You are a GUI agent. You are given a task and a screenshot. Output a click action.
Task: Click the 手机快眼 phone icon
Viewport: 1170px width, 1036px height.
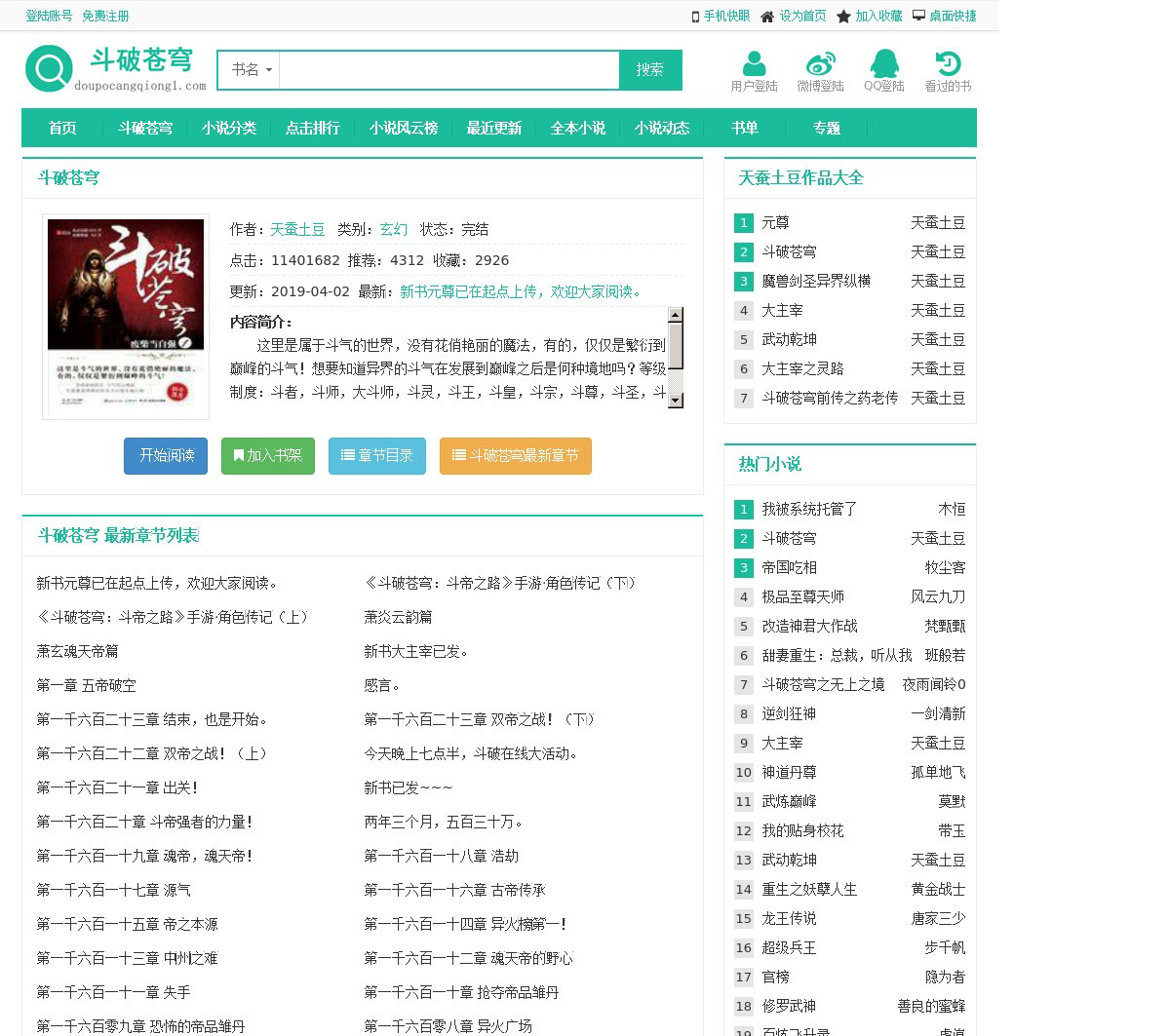(695, 17)
